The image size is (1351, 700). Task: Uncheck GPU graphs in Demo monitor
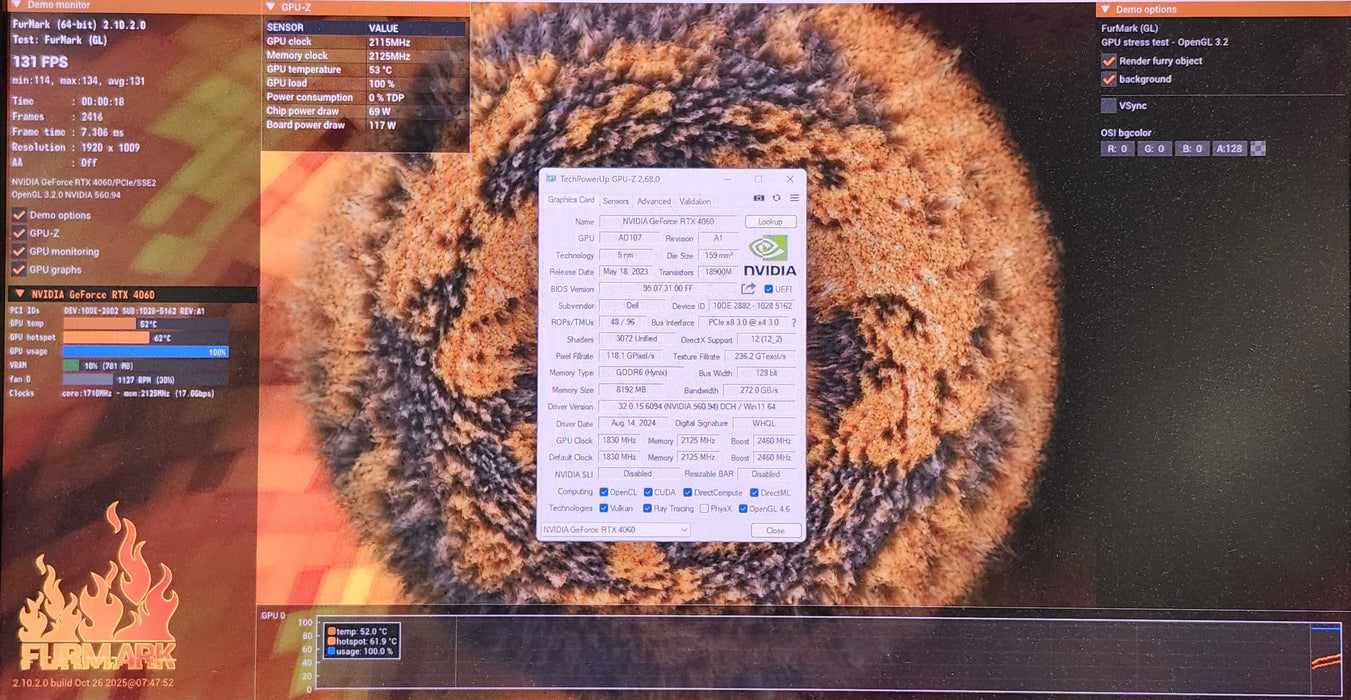point(19,269)
